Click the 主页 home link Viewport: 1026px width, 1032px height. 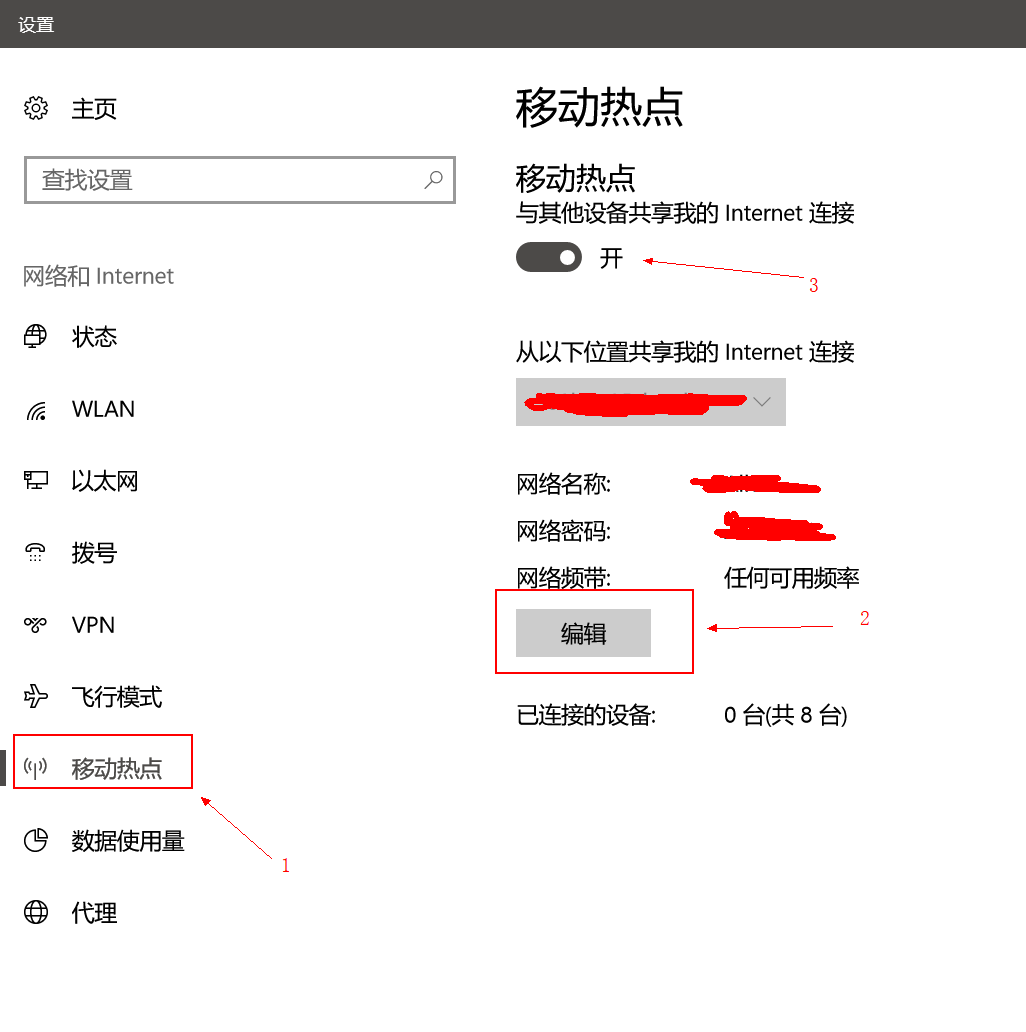95,108
